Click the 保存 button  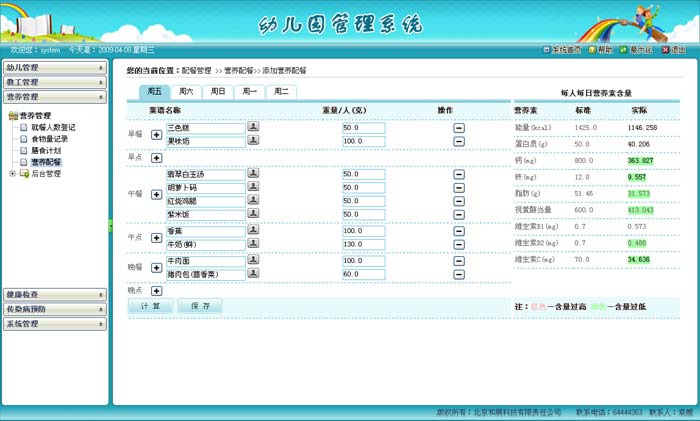199,306
